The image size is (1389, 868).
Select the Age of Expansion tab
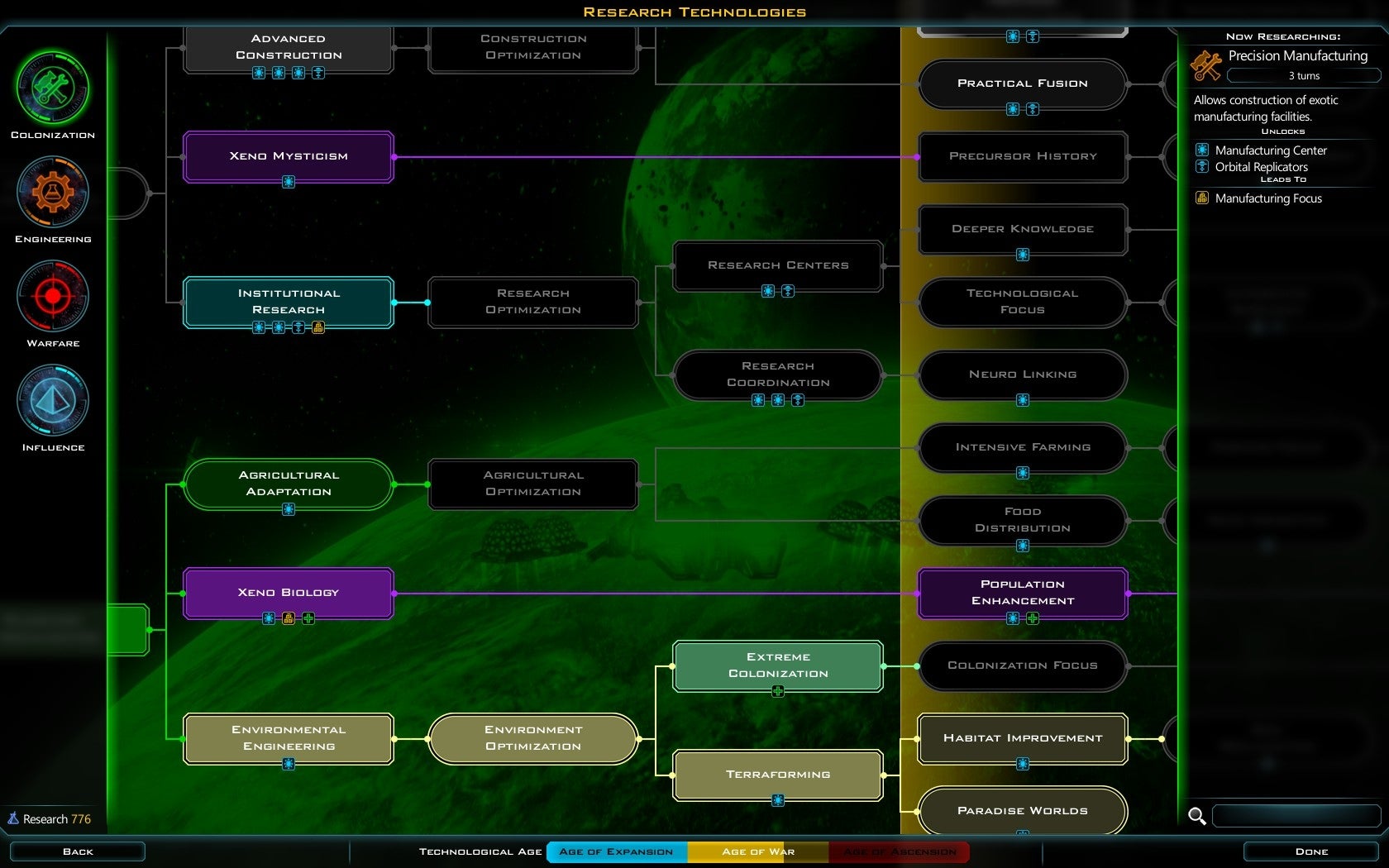tap(617, 851)
